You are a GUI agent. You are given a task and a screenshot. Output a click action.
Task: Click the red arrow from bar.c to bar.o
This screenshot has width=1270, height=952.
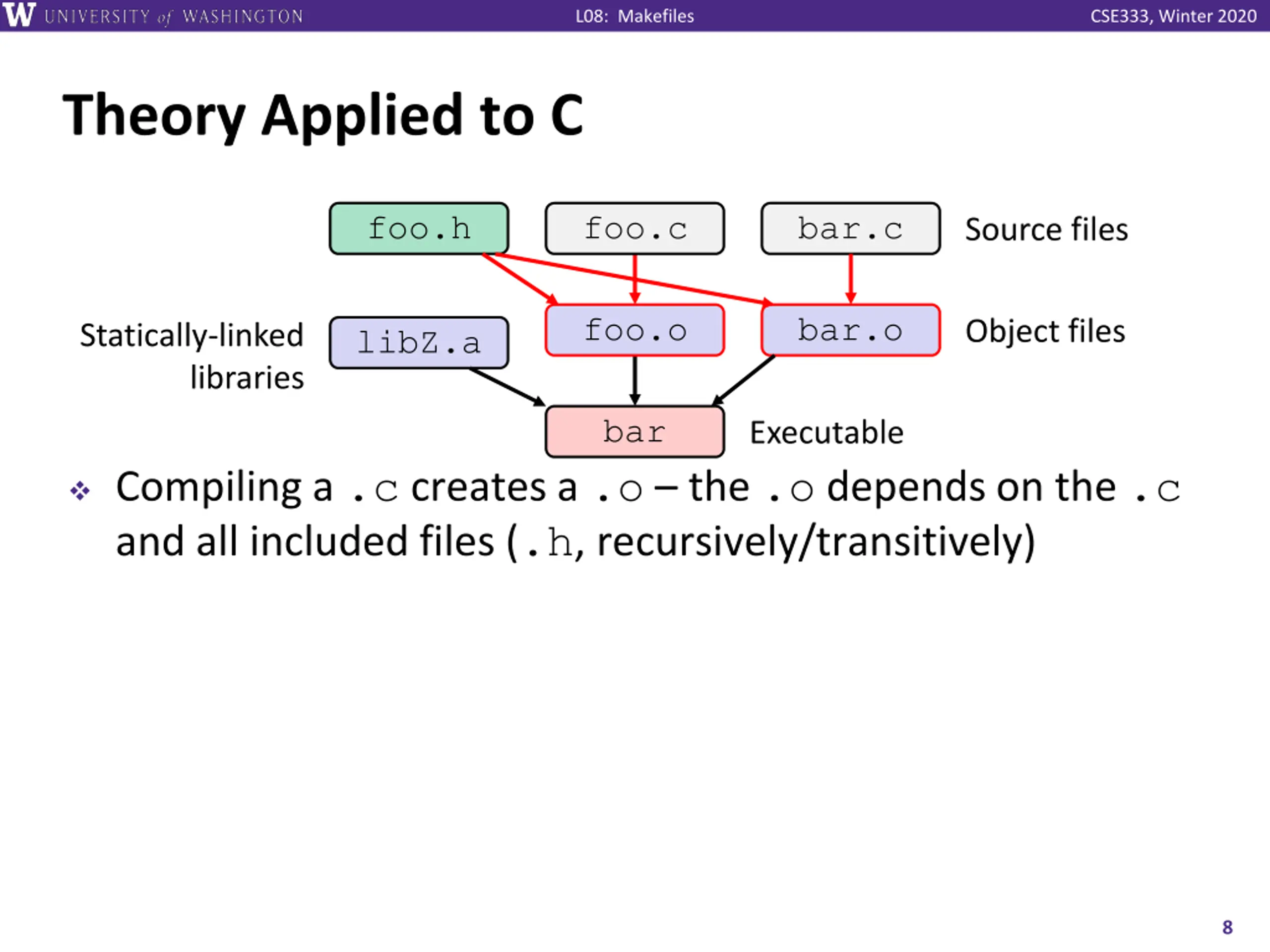[x=850, y=279]
